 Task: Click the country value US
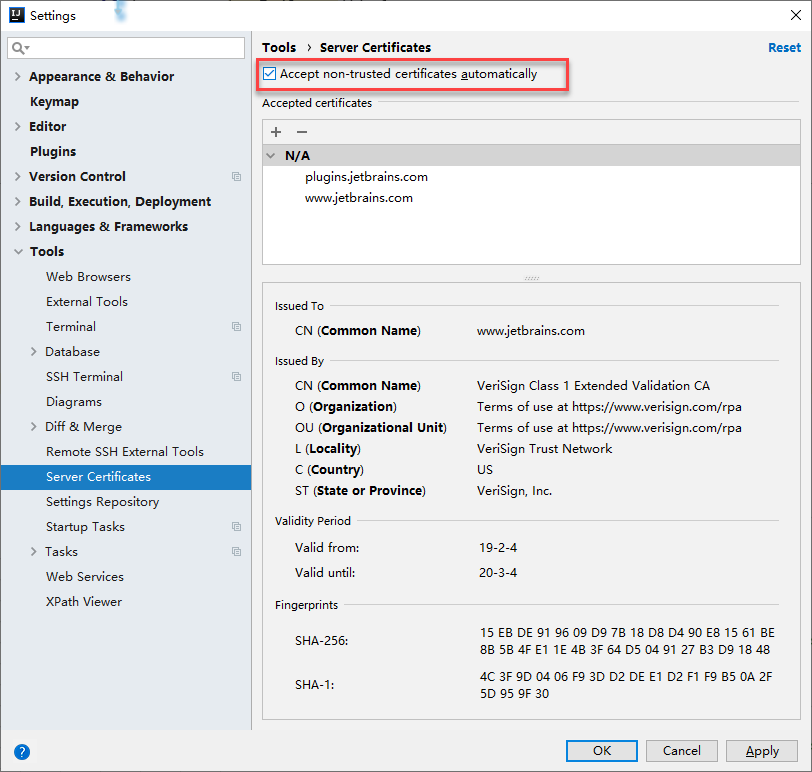(485, 470)
